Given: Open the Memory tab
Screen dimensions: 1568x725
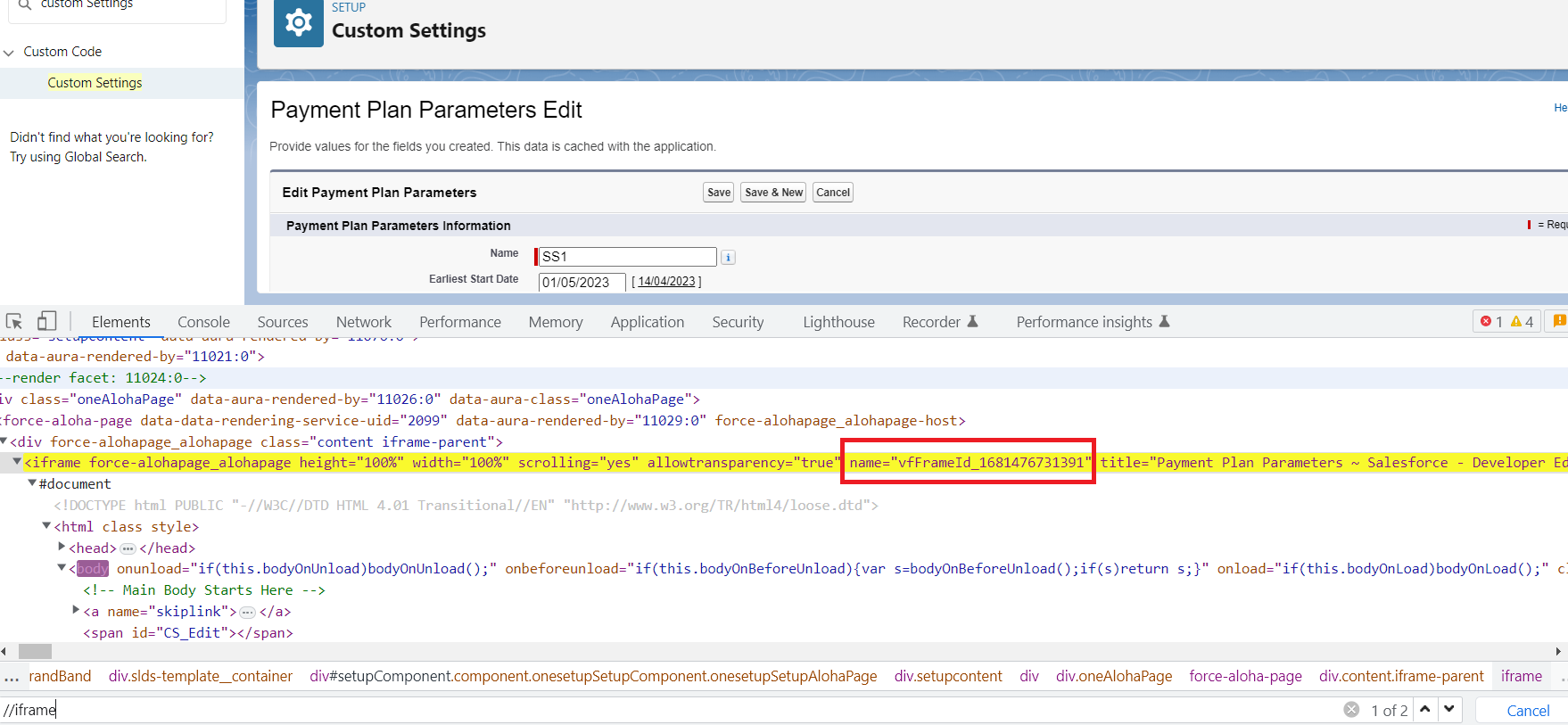Looking at the screenshot, I should 556,322.
